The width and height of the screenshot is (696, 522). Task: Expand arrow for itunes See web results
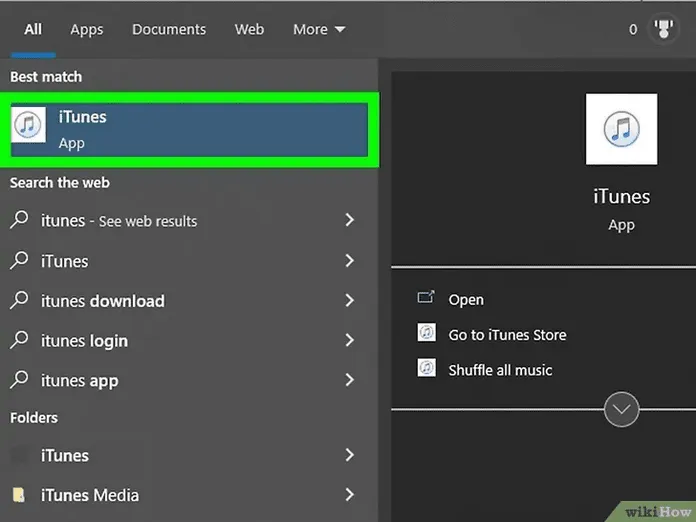pos(349,220)
